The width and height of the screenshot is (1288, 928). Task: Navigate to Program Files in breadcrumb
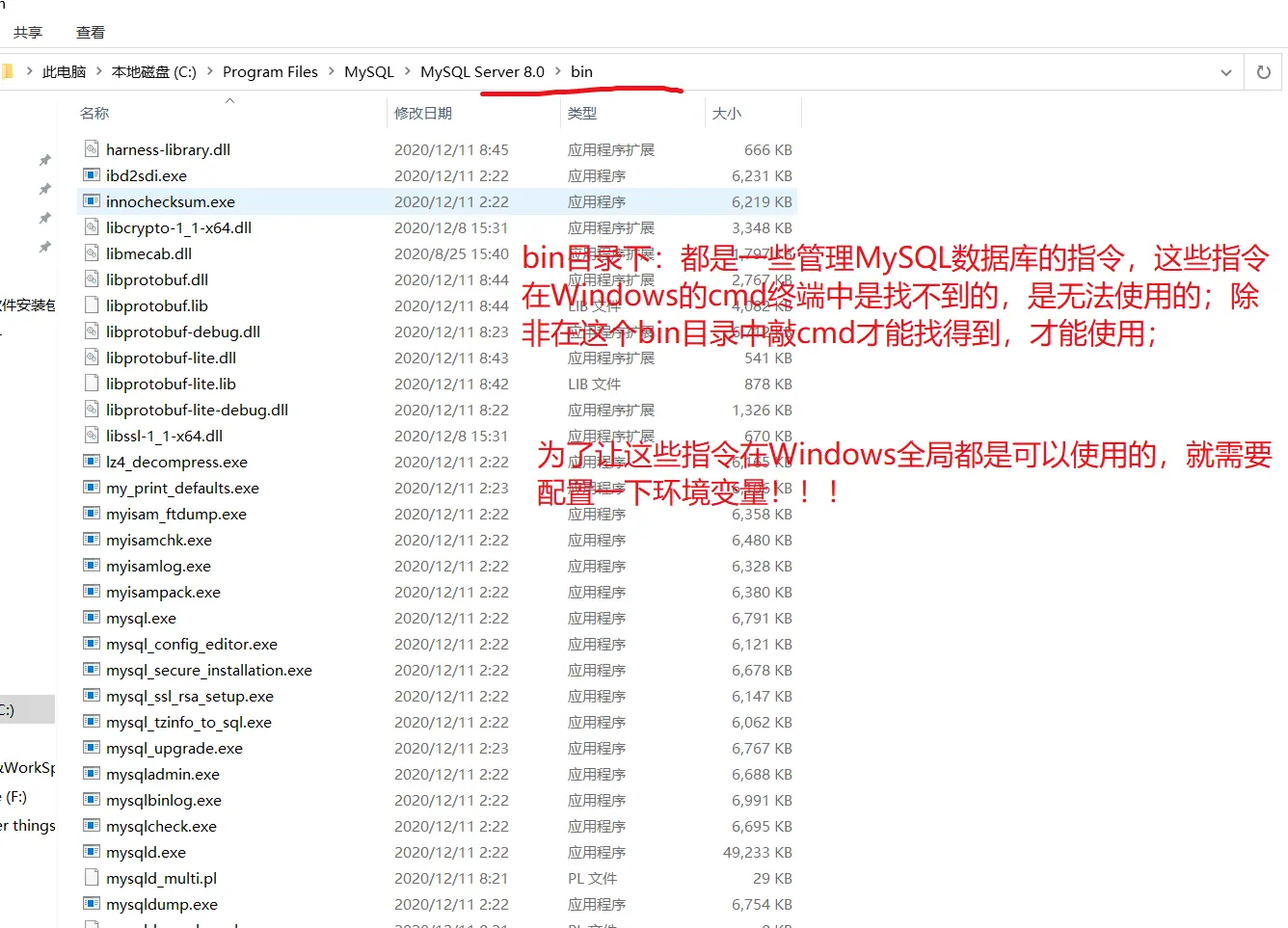[270, 71]
